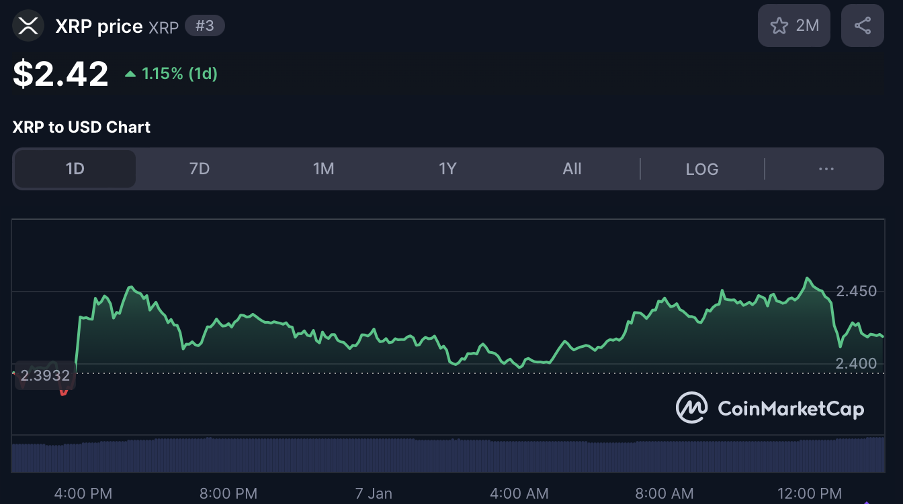Click the $2.42 price value
The width and height of the screenshot is (904, 504).
(61, 74)
